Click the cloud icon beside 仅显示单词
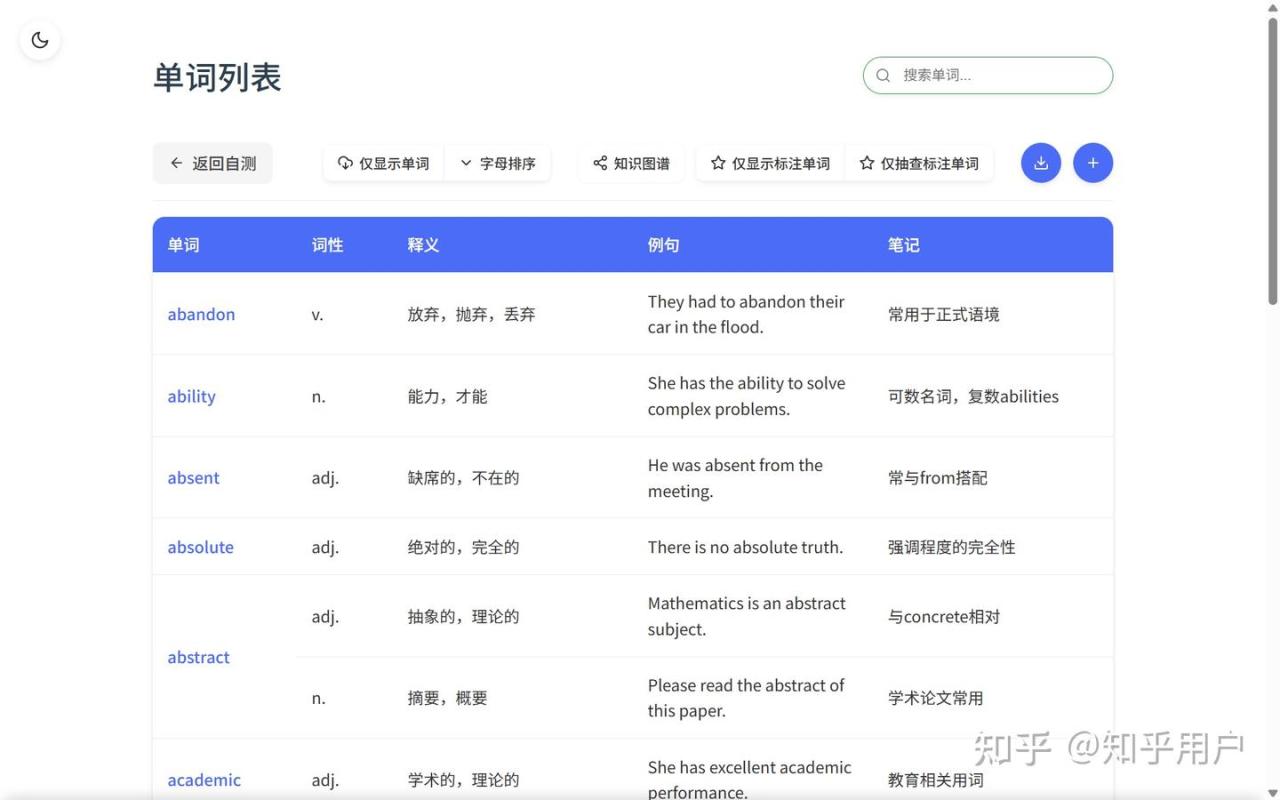The image size is (1280, 800). pyautogui.click(x=345, y=163)
